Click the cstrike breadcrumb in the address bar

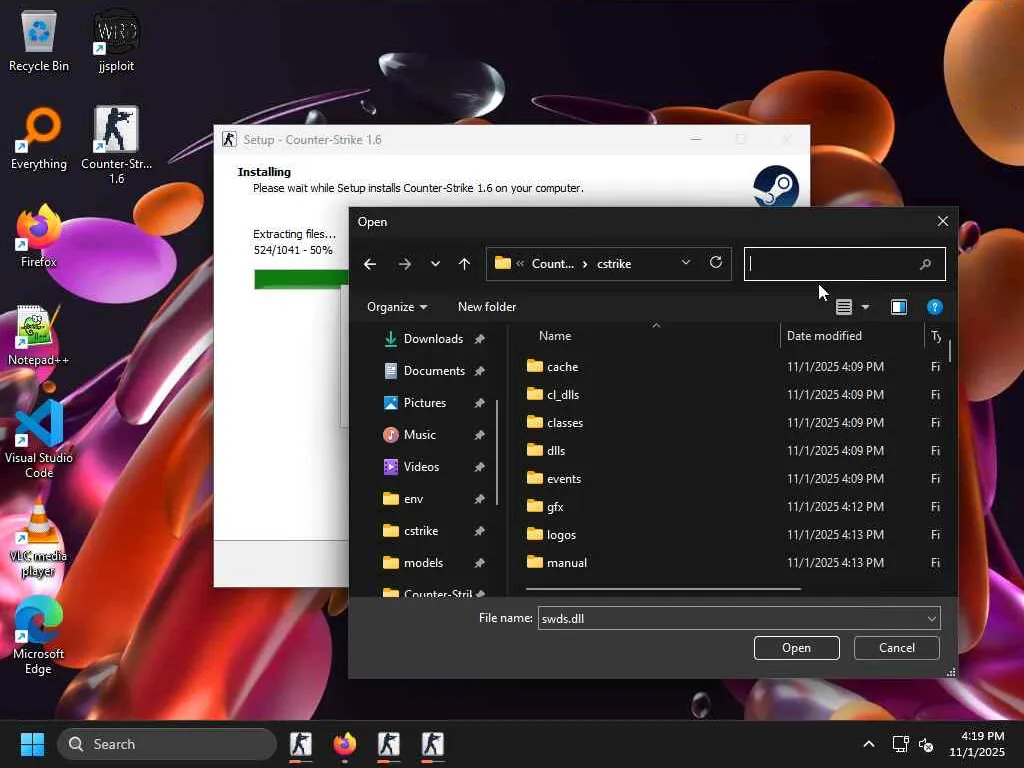pos(614,264)
